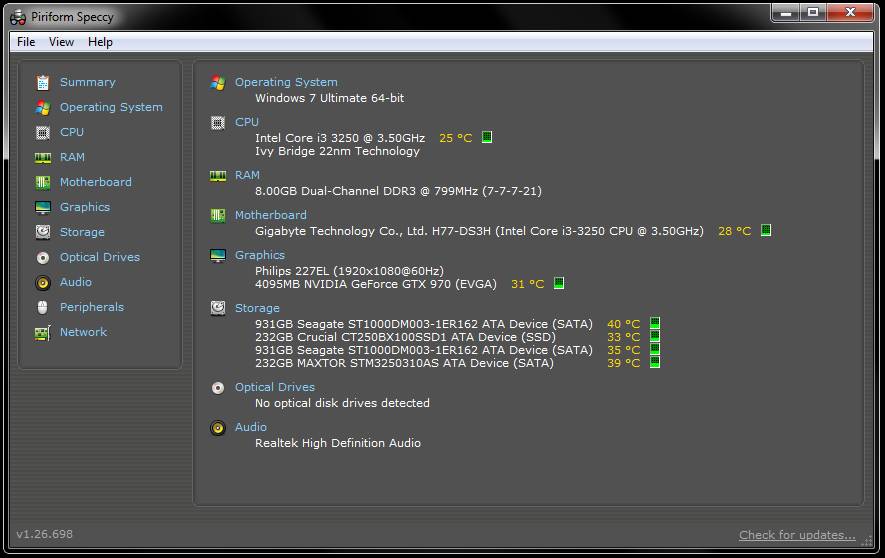Image resolution: width=885 pixels, height=558 pixels.
Task: Click the Check for updates link
Action: [x=797, y=535]
